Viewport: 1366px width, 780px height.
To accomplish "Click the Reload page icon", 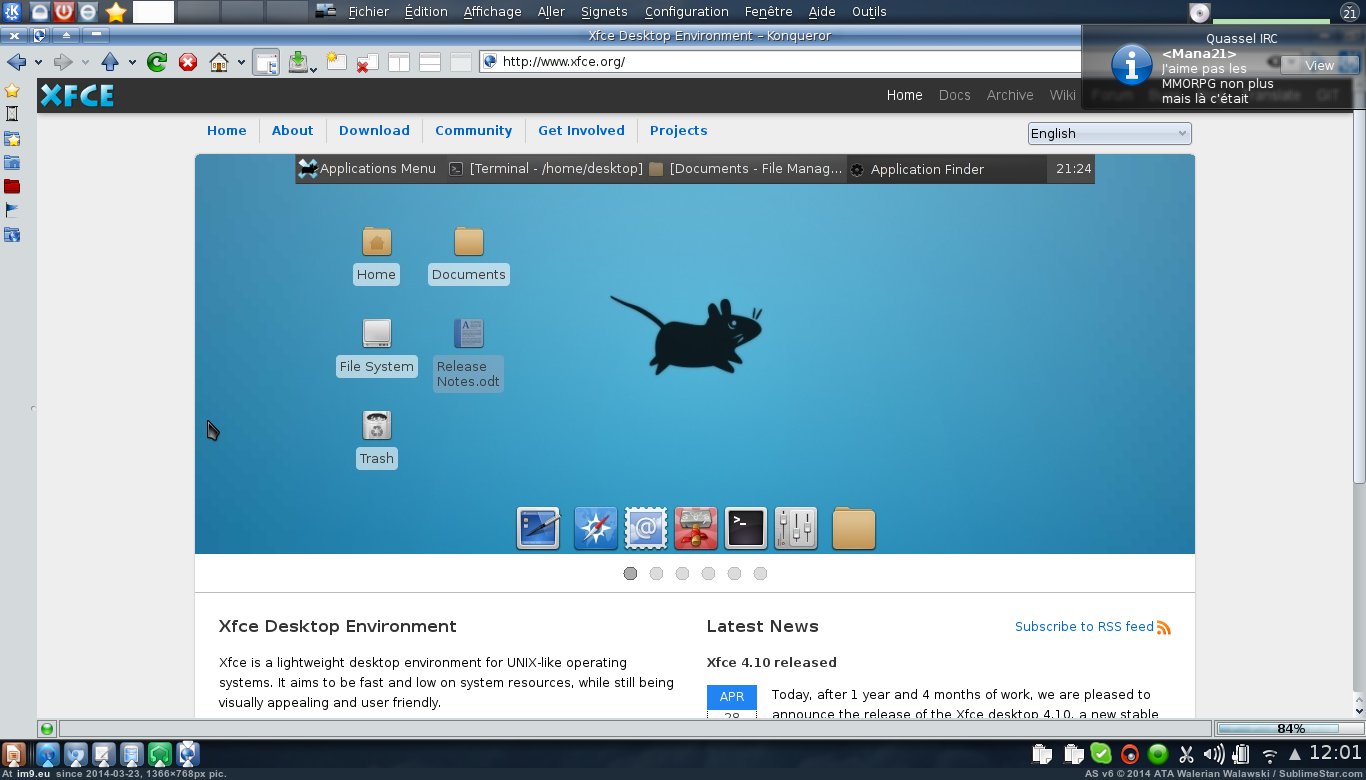I will [x=157, y=62].
